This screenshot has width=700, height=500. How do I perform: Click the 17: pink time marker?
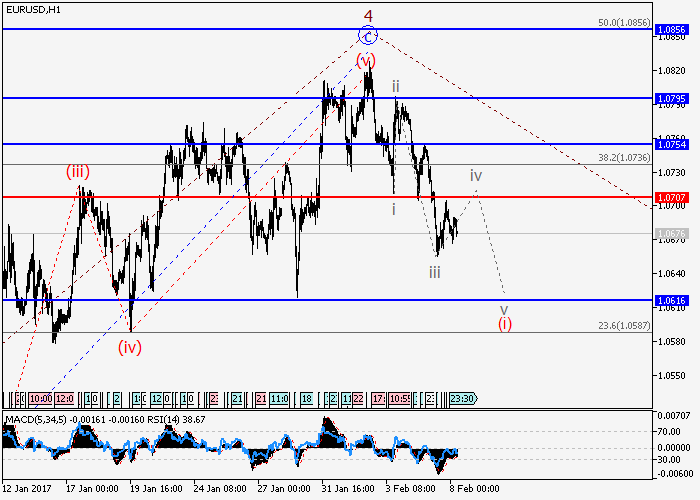(379, 399)
